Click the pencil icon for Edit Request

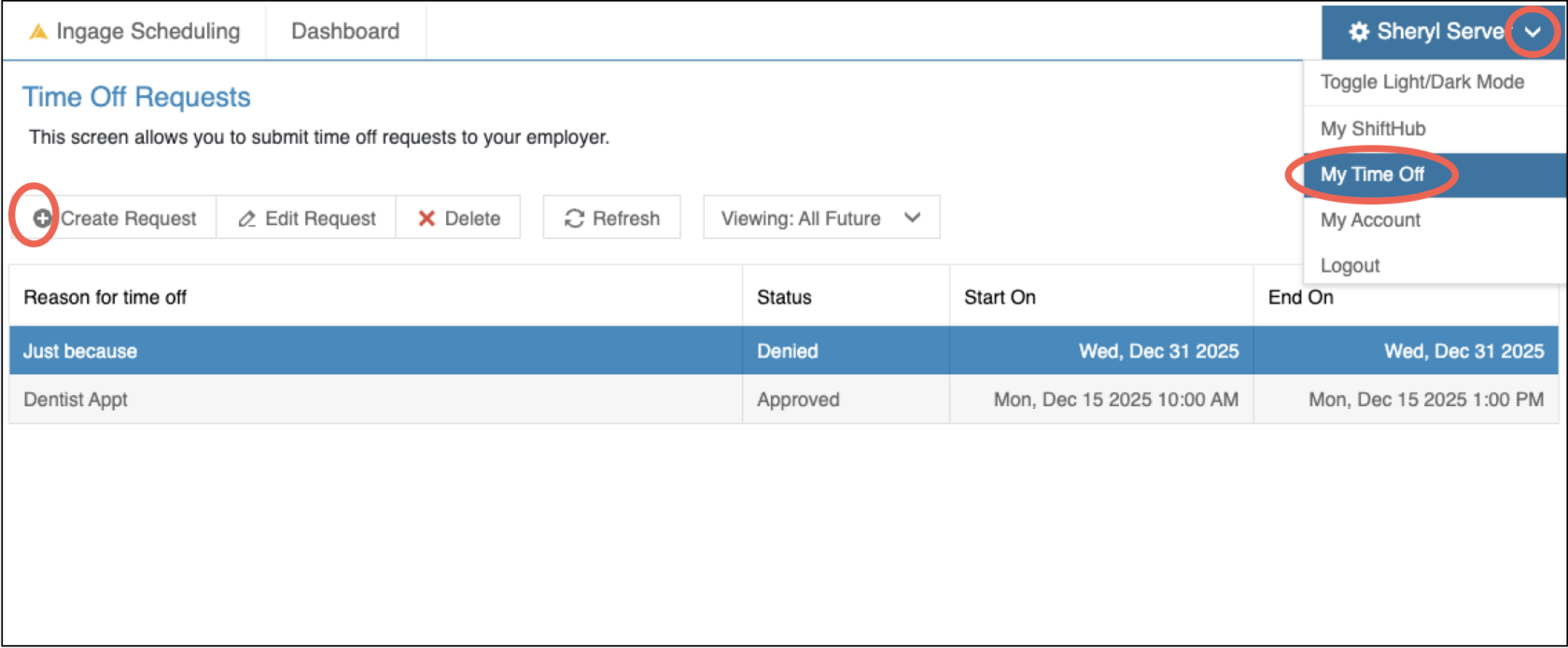pyautogui.click(x=246, y=218)
